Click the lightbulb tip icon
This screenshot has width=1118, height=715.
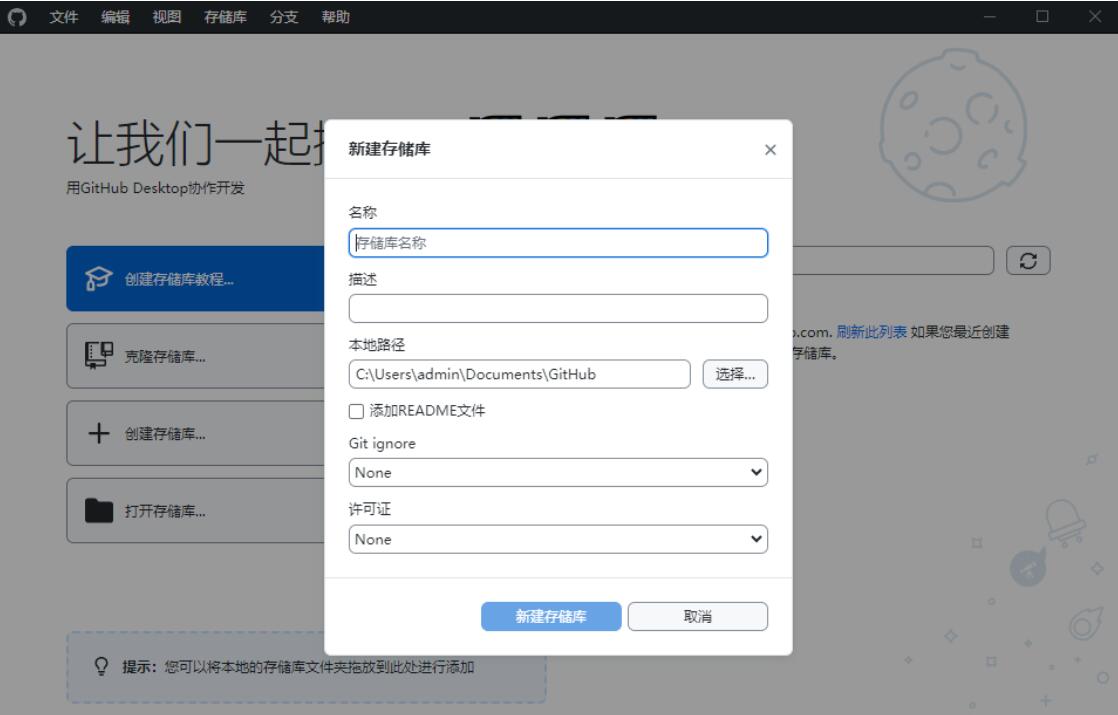[101, 667]
